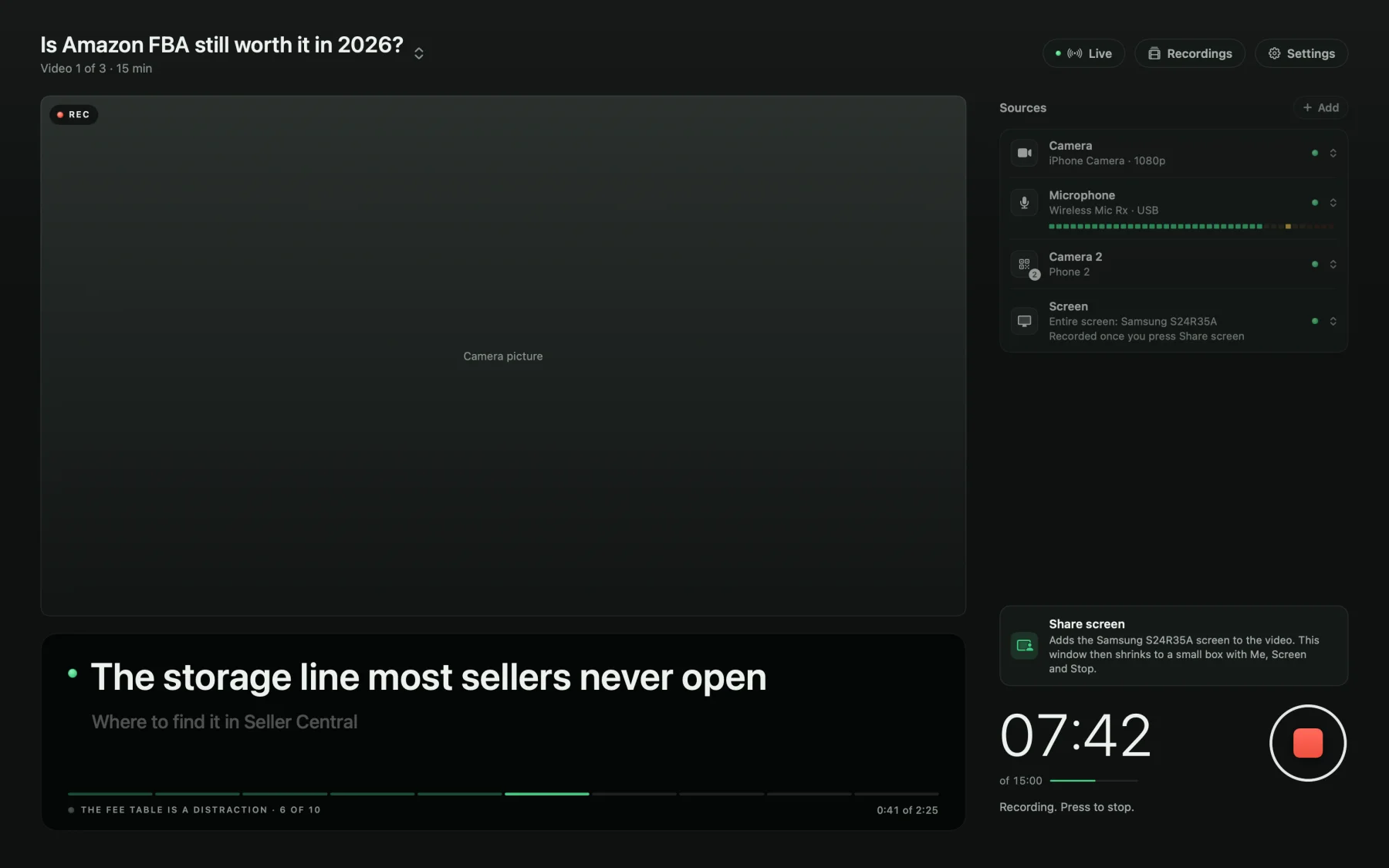Open the Screen source dropdown

click(1333, 321)
